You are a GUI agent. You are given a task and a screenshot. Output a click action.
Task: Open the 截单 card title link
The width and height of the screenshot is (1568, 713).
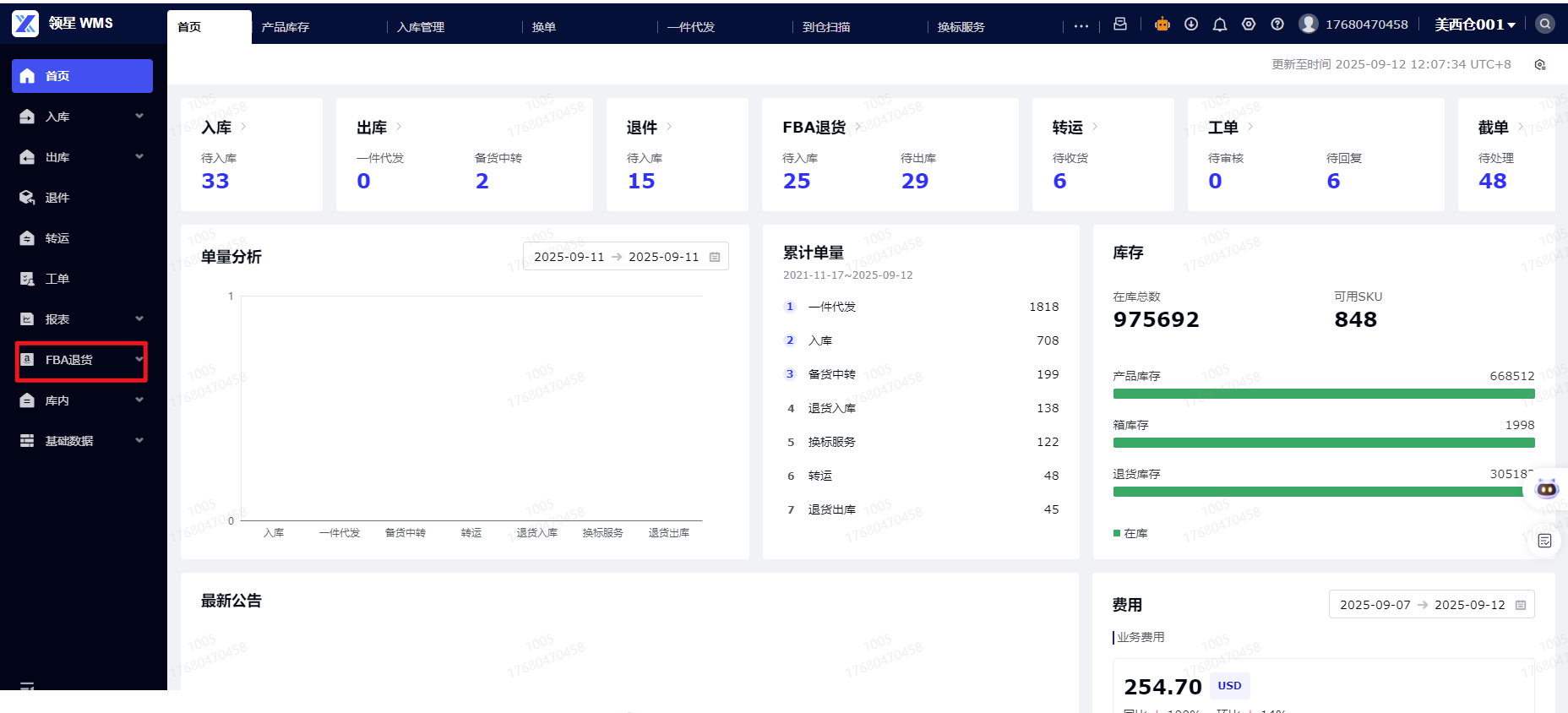(x=1494, y=128)
